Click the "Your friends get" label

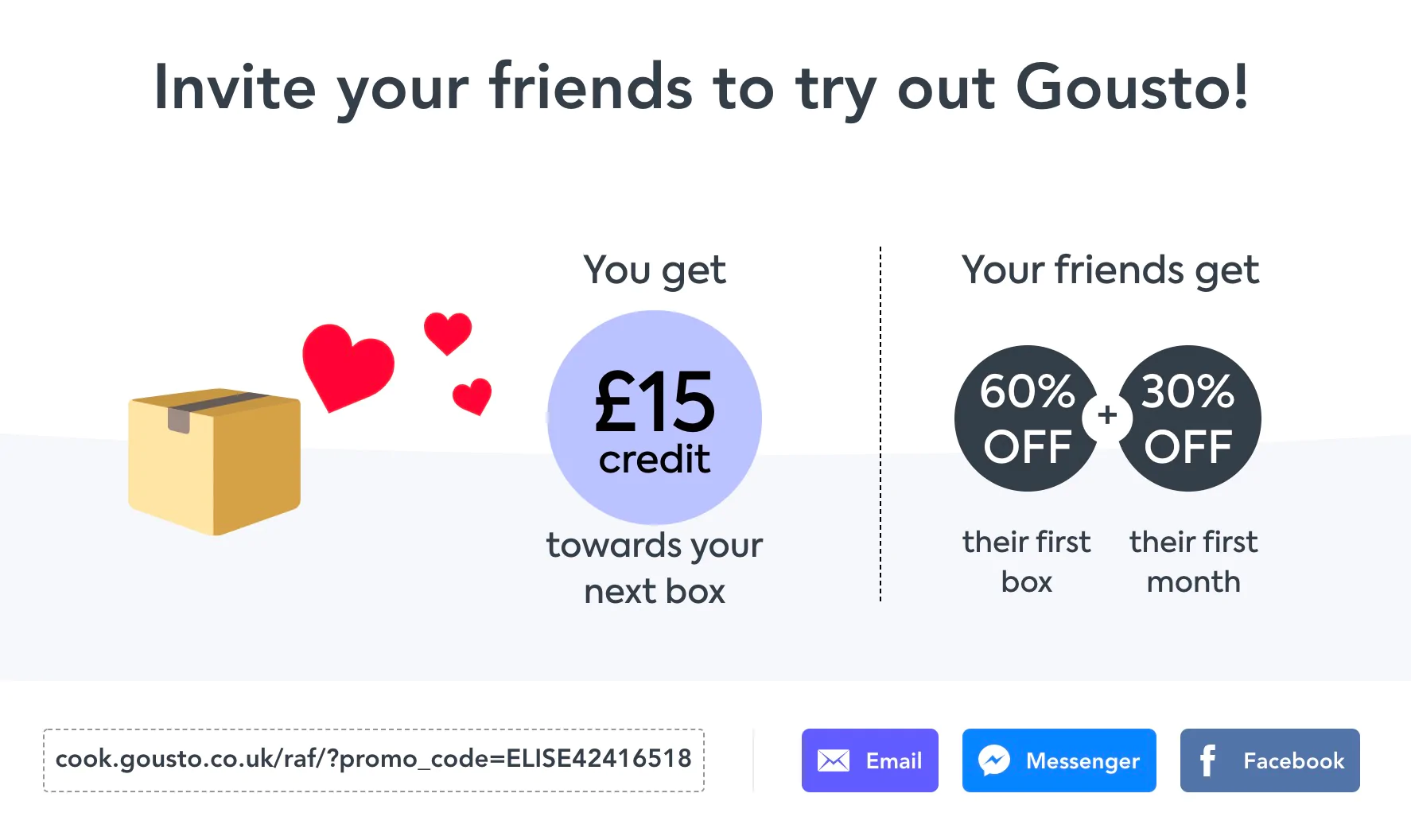point(1110,270)
